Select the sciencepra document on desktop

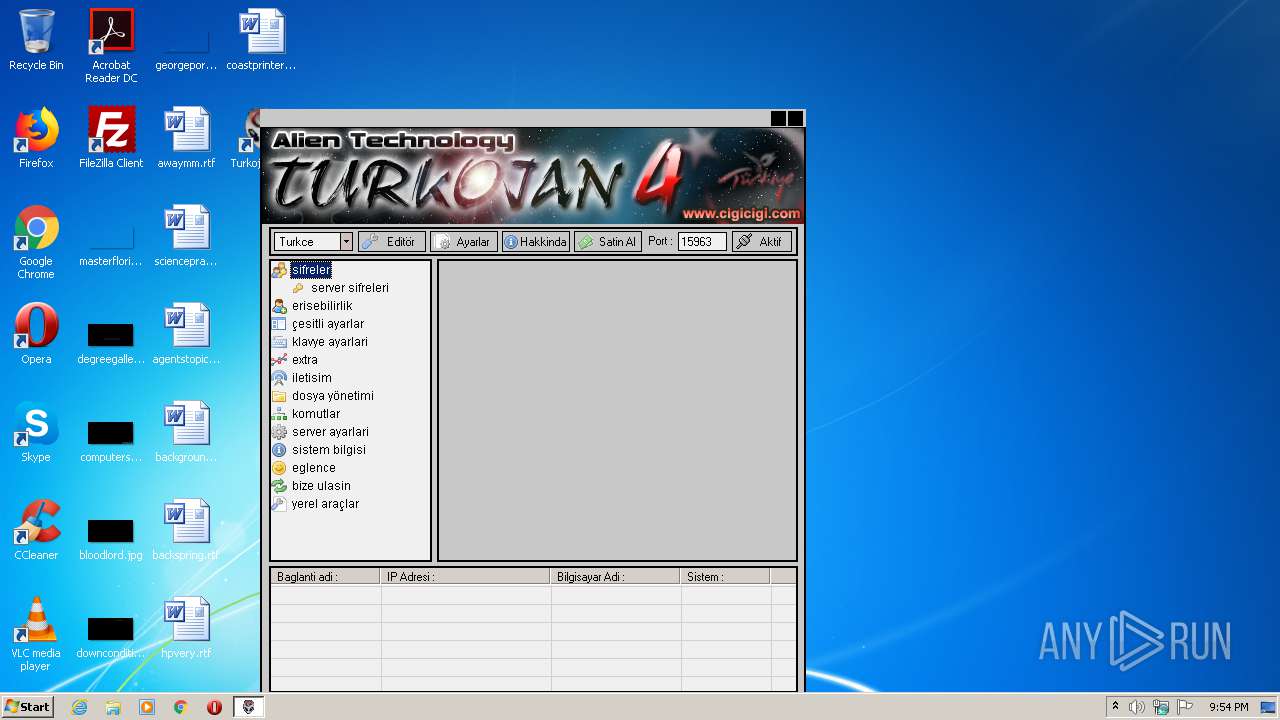tap(186, 236)
